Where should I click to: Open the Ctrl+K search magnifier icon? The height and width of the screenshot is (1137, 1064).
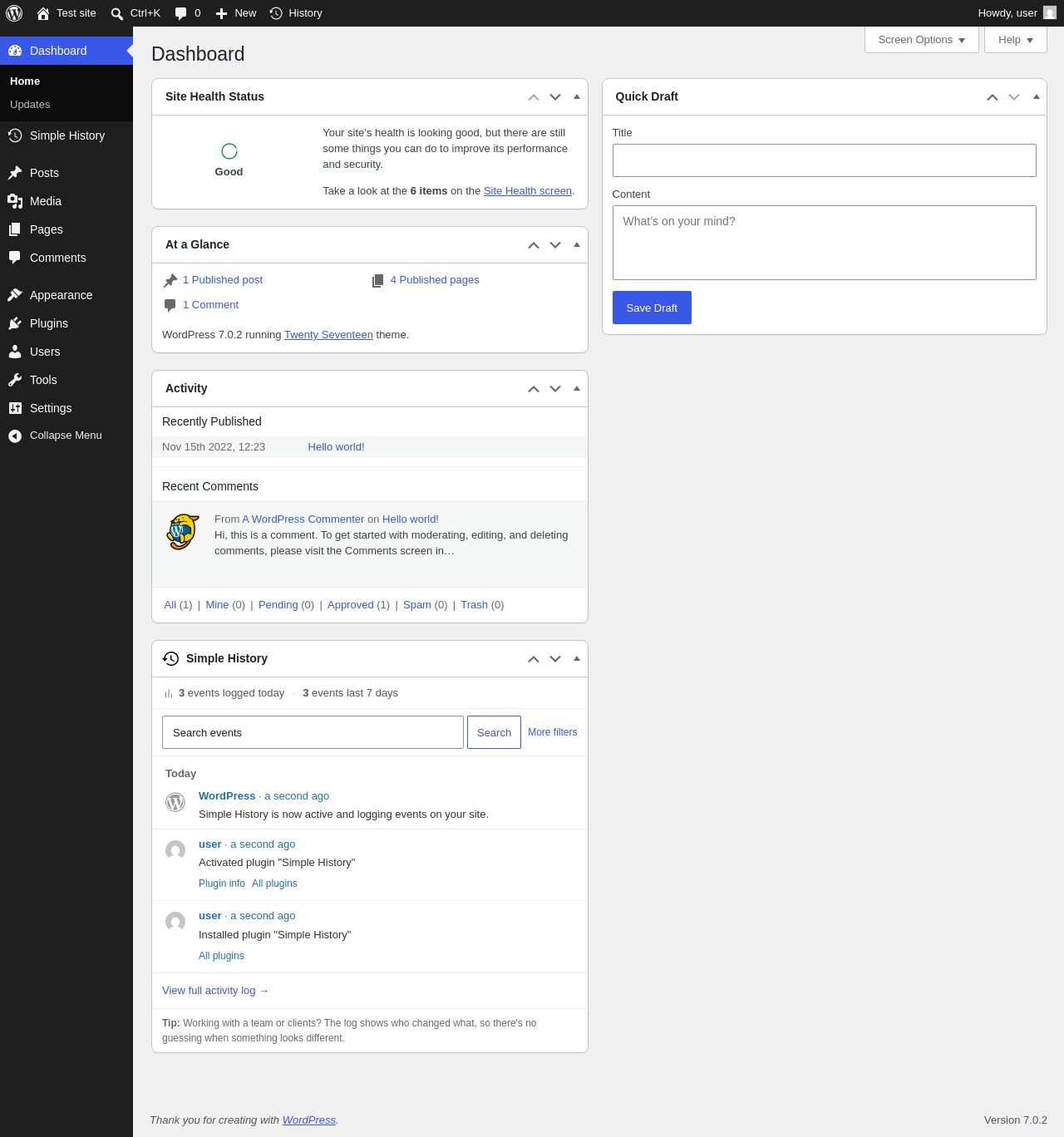pos(117,13)
